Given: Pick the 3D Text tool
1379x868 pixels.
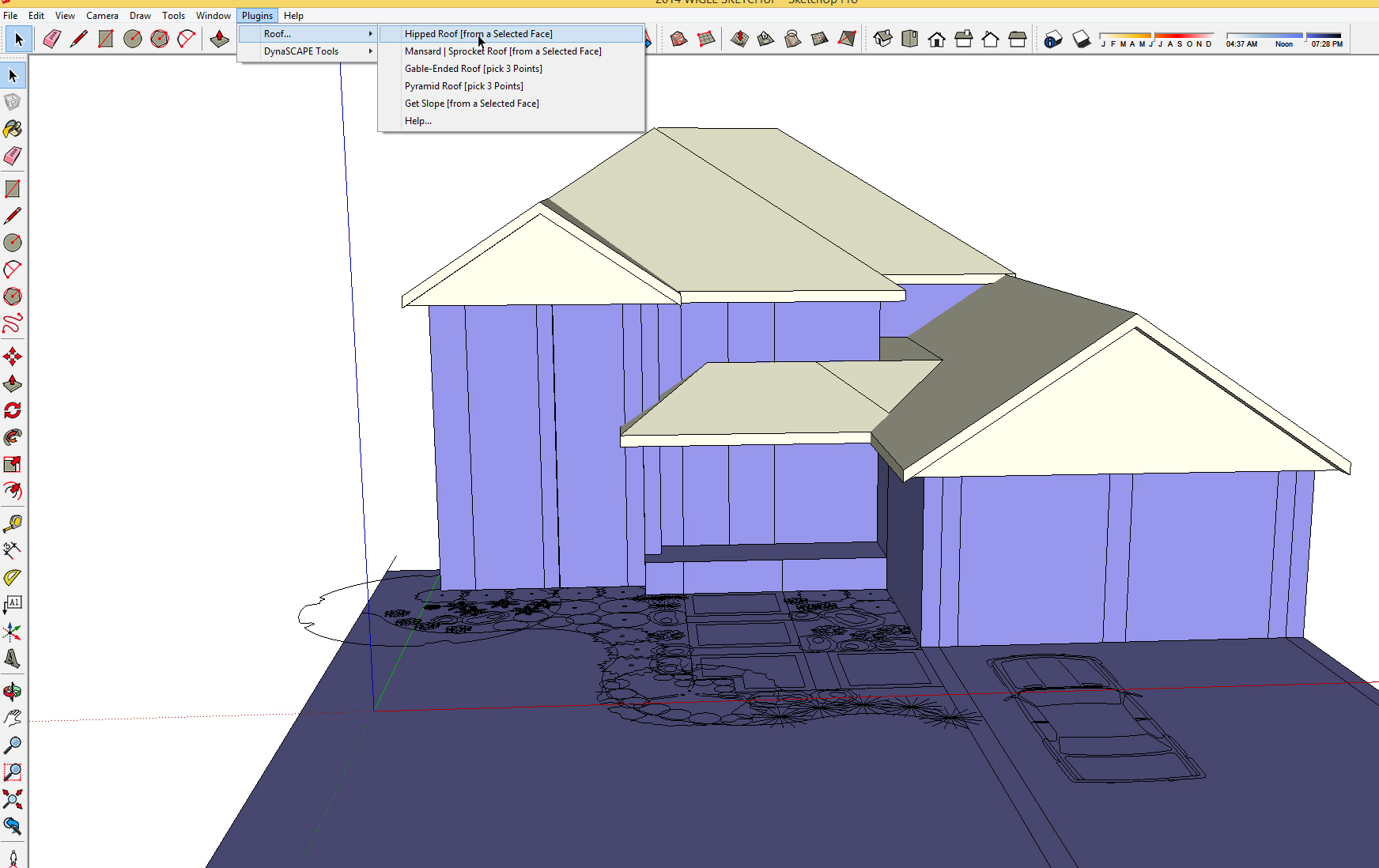Looking at the screenshot, I should 13,659.
